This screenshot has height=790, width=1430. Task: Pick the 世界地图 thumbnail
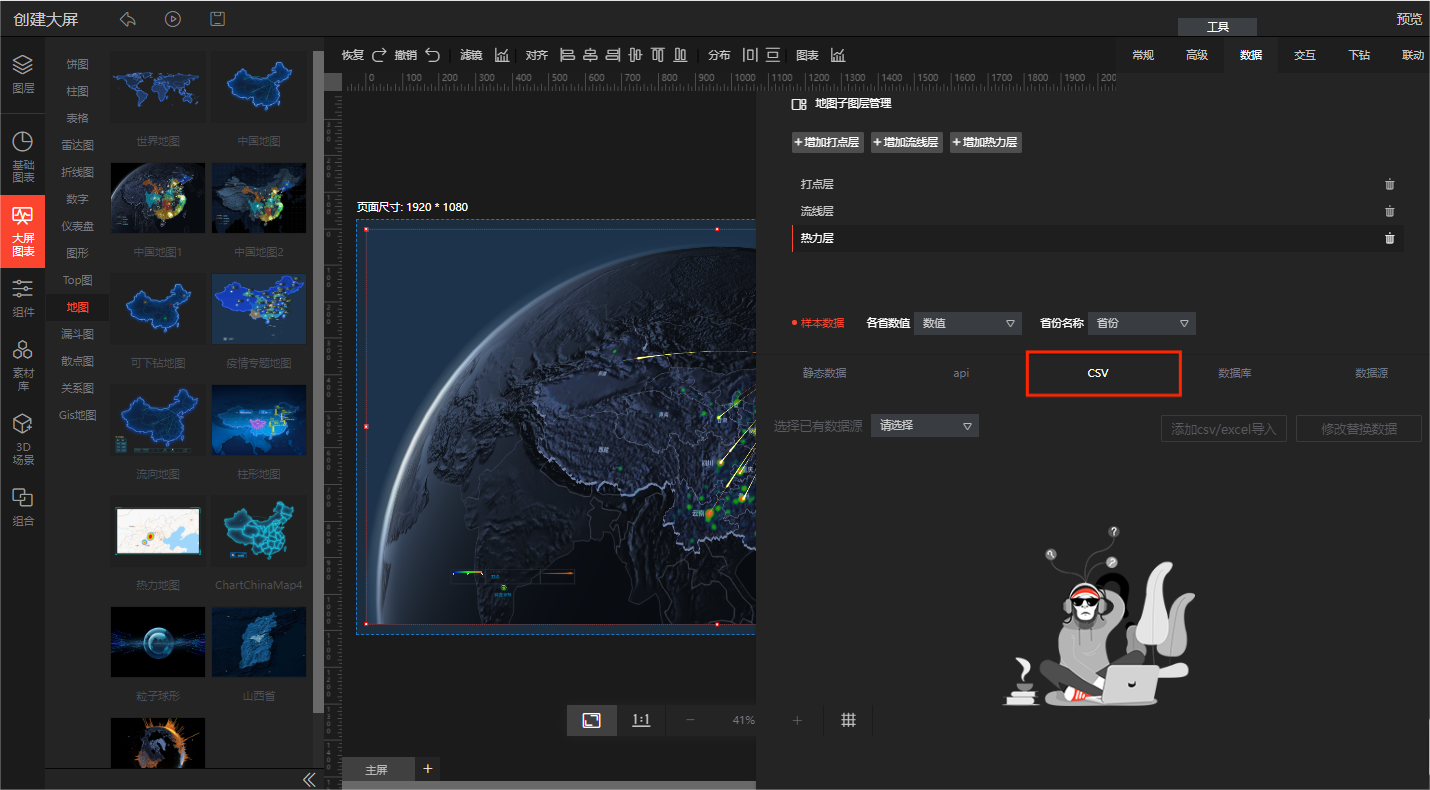(x=158, y=87)
